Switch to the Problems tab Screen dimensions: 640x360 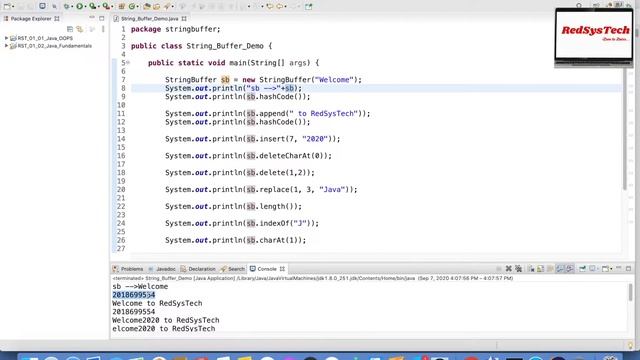point(128,269)
